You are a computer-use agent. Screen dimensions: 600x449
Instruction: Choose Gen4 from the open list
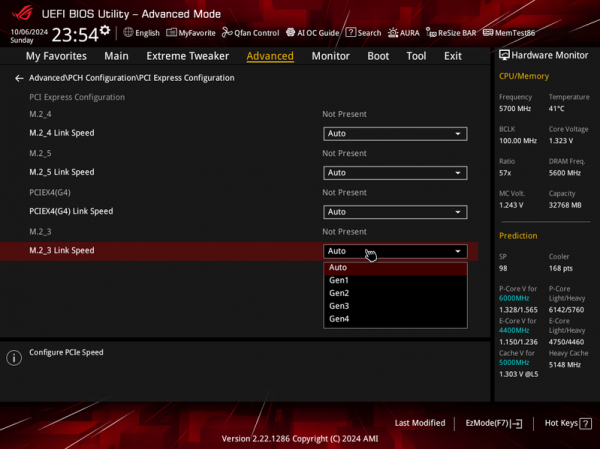(x=395, y=319)
